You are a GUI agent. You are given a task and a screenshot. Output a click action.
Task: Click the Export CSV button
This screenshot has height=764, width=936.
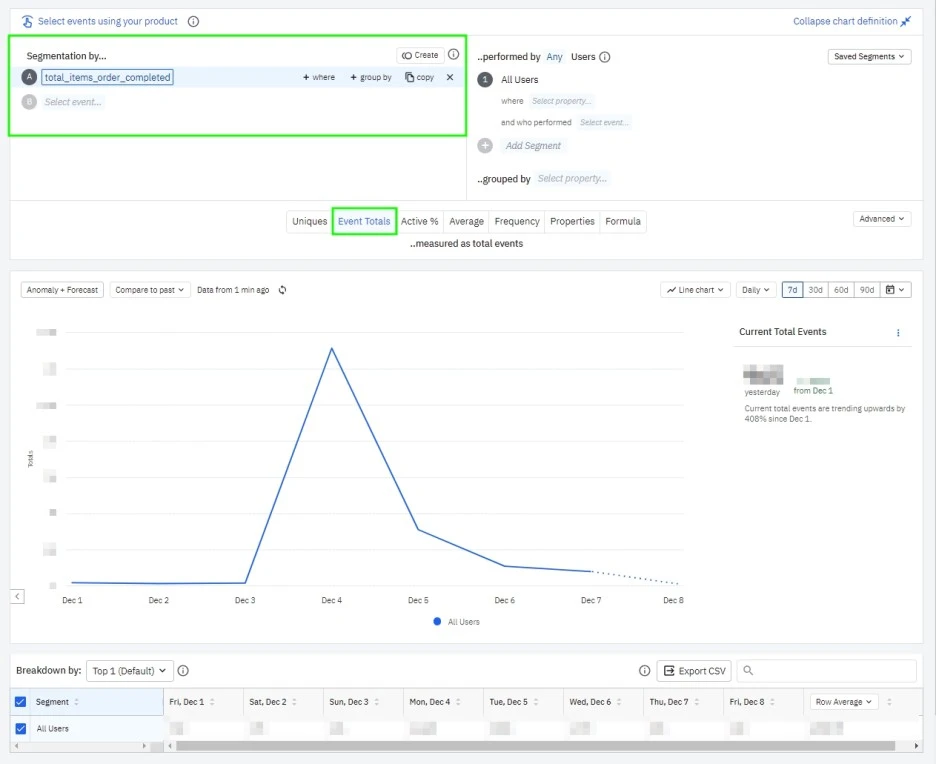coord(694,670)
